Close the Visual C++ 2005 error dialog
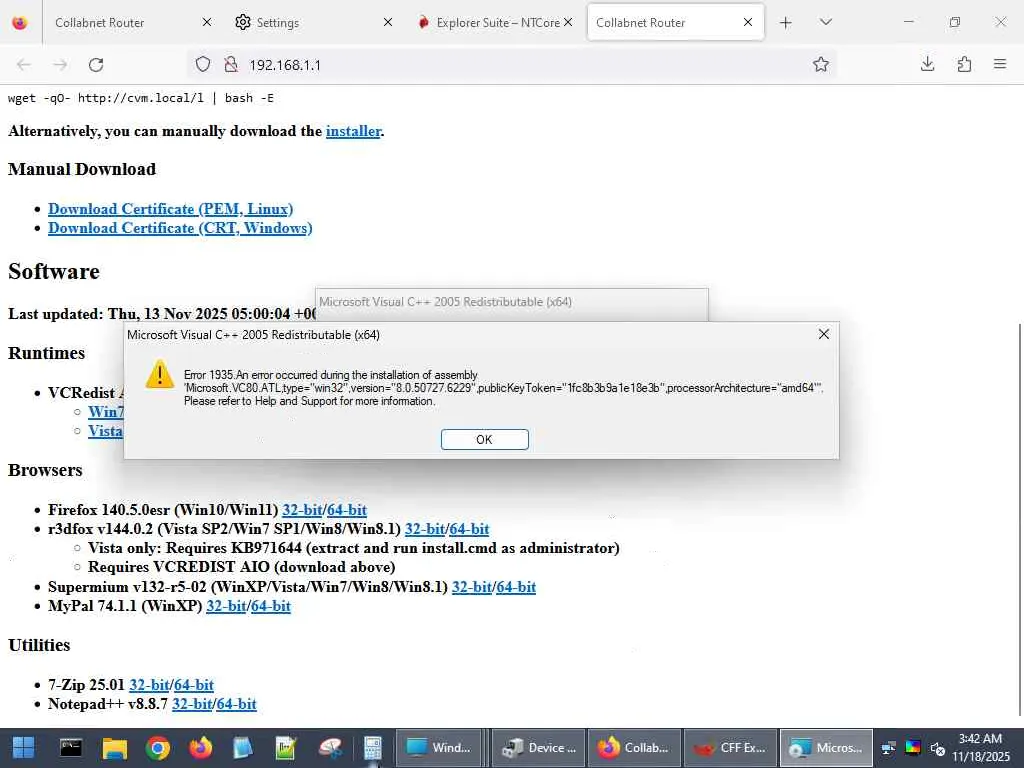The image size is (1024, 768). pos(824,334)
